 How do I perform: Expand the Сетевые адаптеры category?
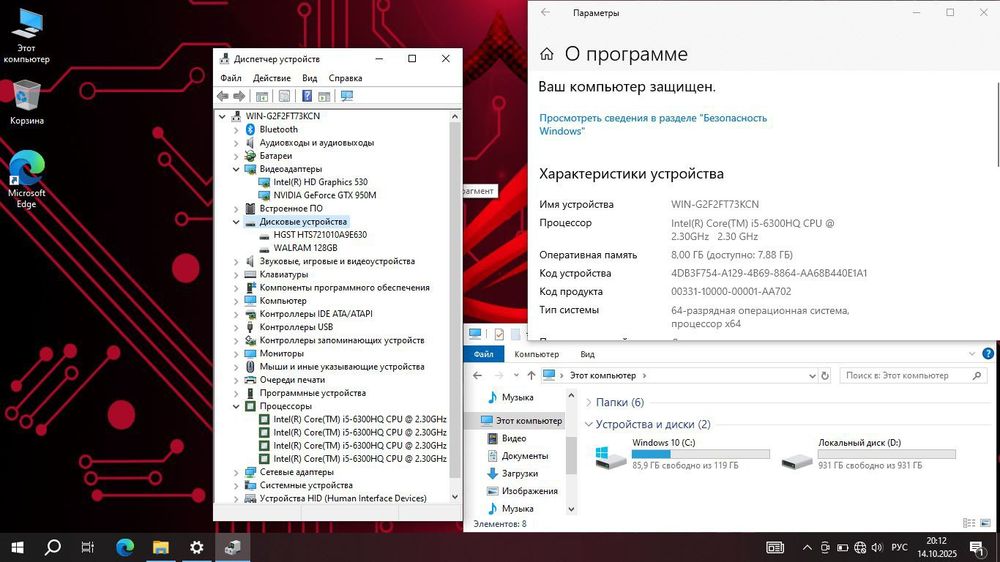tap(236, 472)
